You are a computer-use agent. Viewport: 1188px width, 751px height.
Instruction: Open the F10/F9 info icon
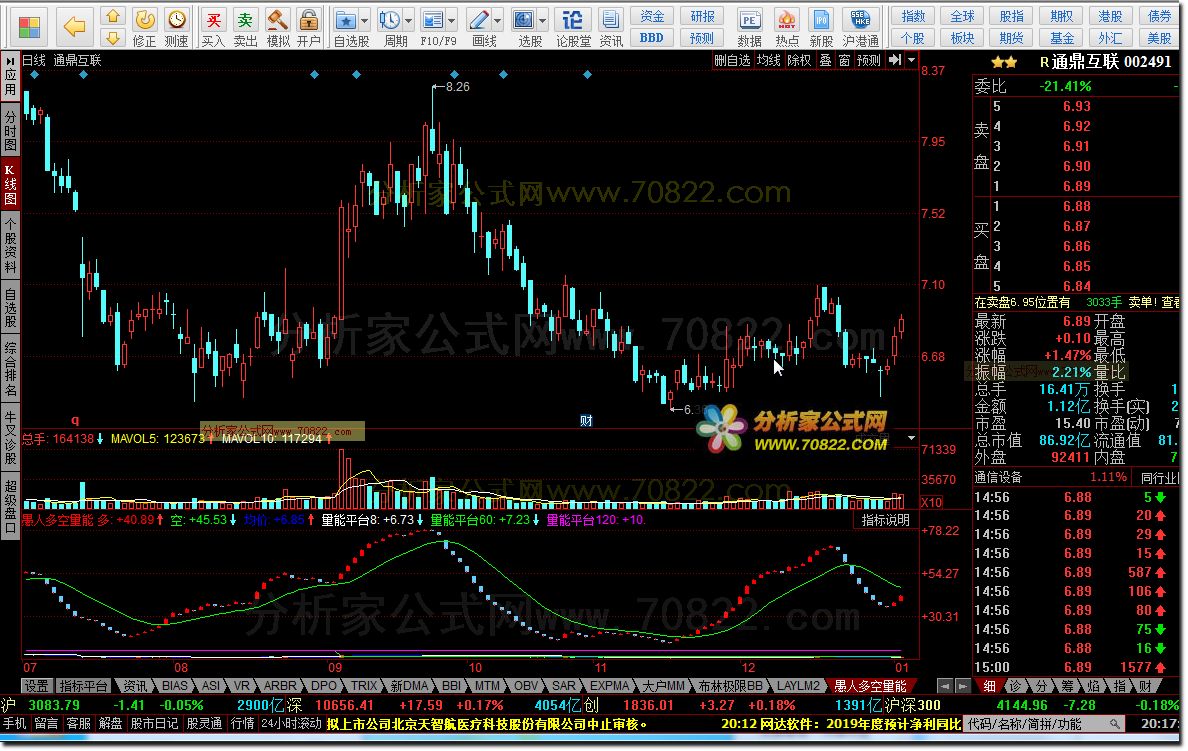[433, 20]
